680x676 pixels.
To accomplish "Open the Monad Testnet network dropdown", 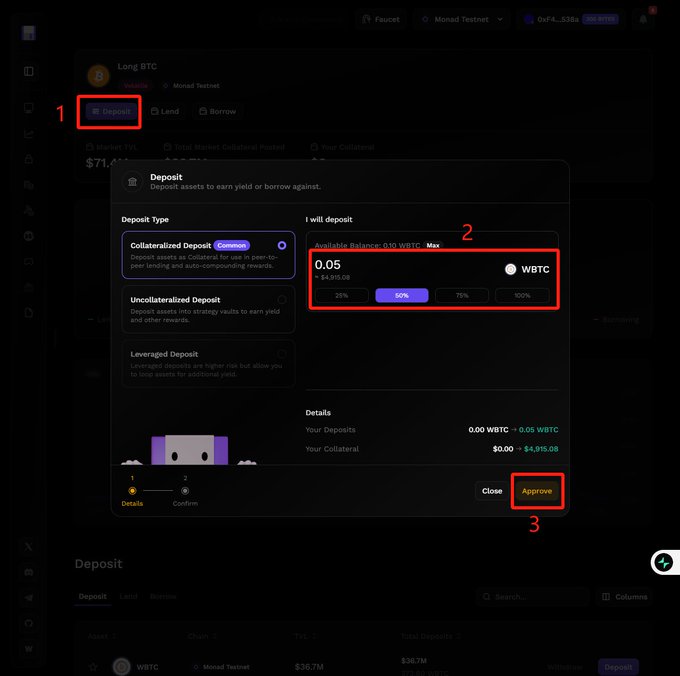I will pos(462,20).
